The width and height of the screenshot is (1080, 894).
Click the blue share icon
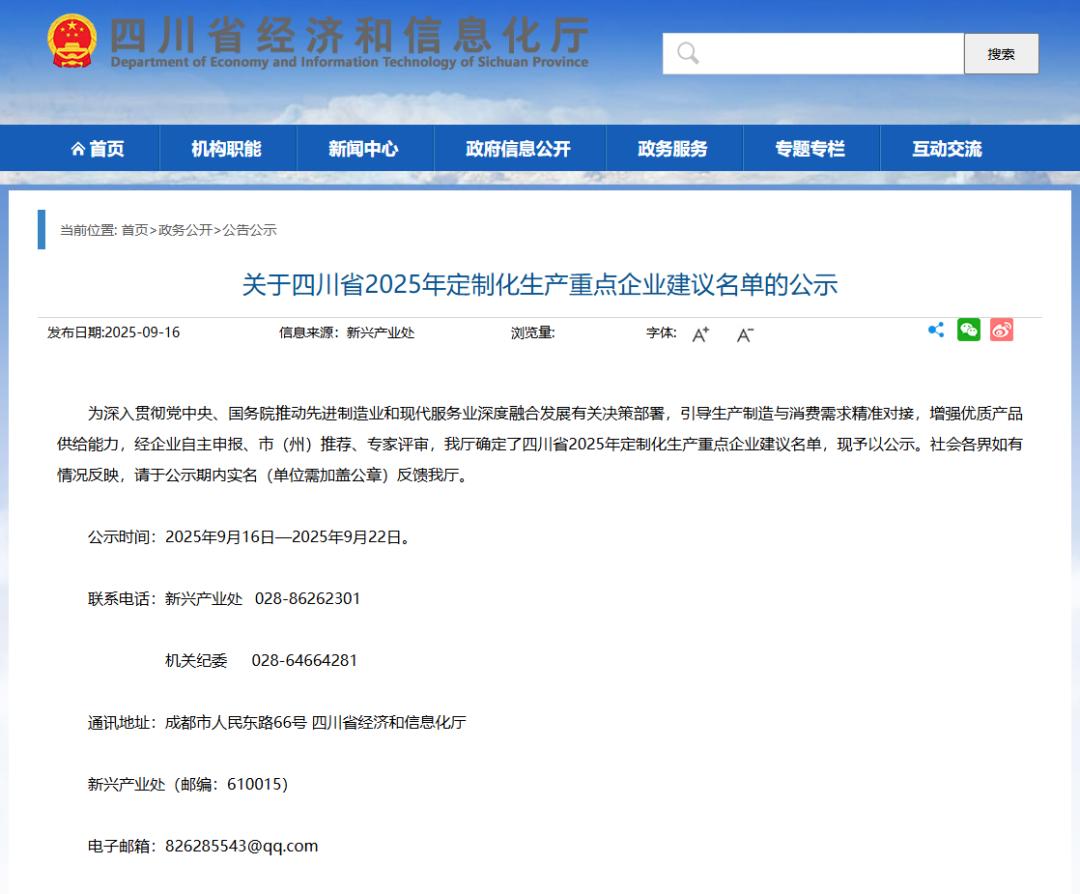tap(936, 329)
